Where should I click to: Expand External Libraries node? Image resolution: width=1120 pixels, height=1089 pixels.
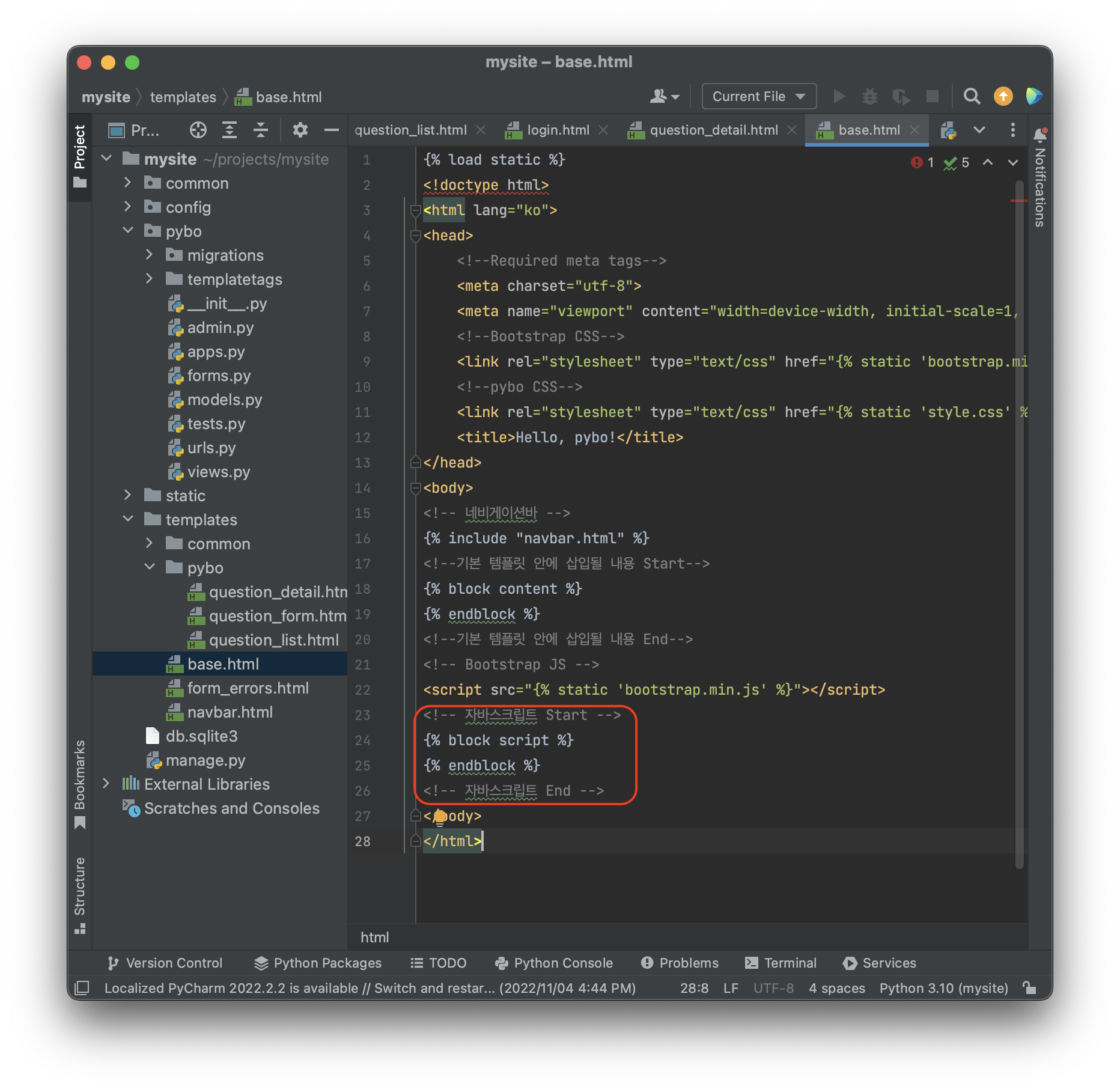106,784
